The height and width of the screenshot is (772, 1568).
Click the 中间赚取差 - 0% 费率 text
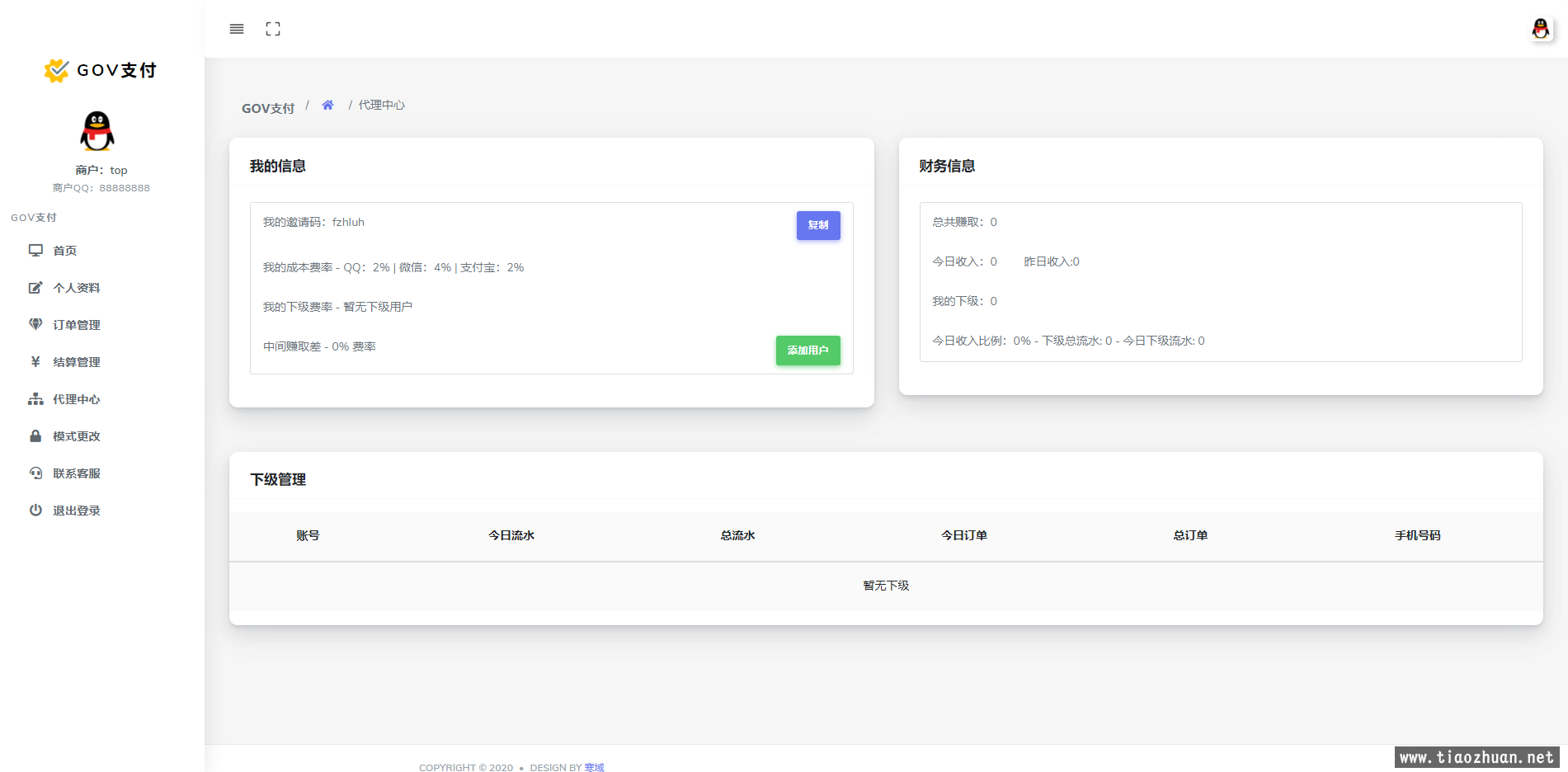coord(319,346)
